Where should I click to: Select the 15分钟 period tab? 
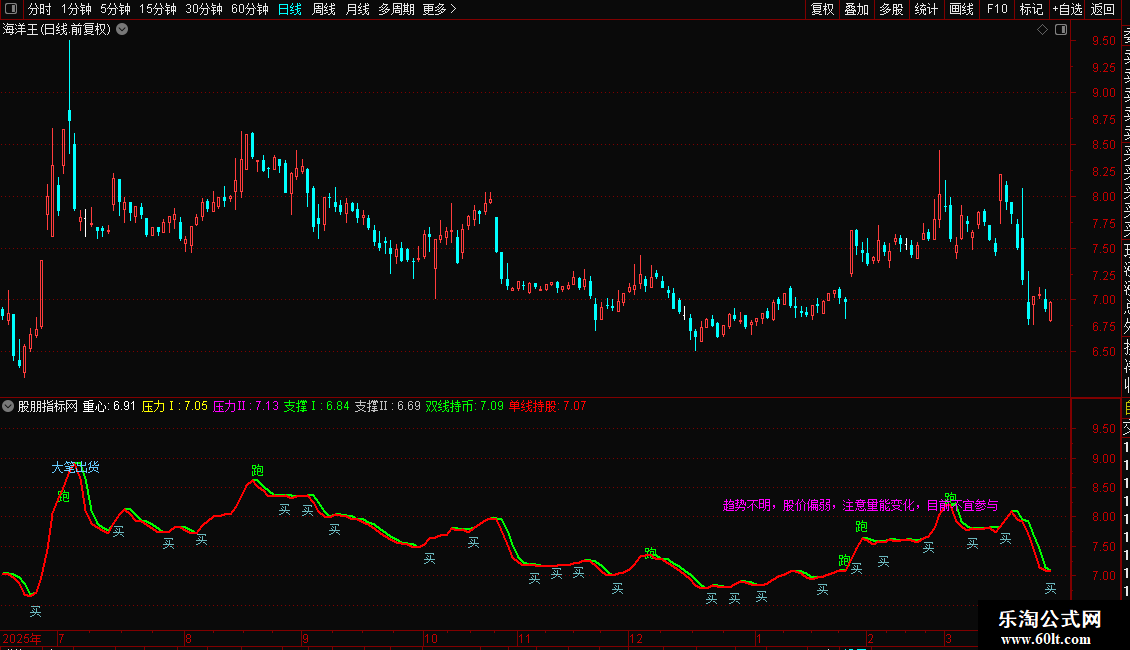158,9
